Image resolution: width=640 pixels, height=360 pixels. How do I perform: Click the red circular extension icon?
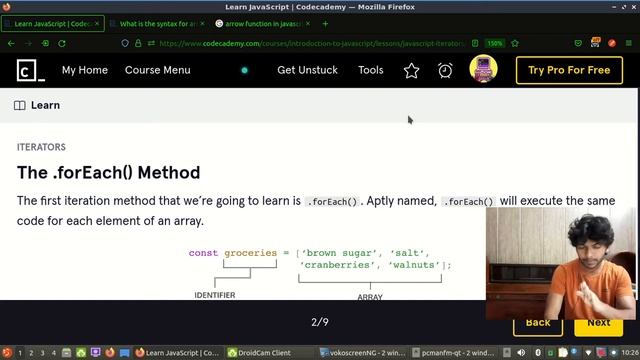tap(612, 43)
